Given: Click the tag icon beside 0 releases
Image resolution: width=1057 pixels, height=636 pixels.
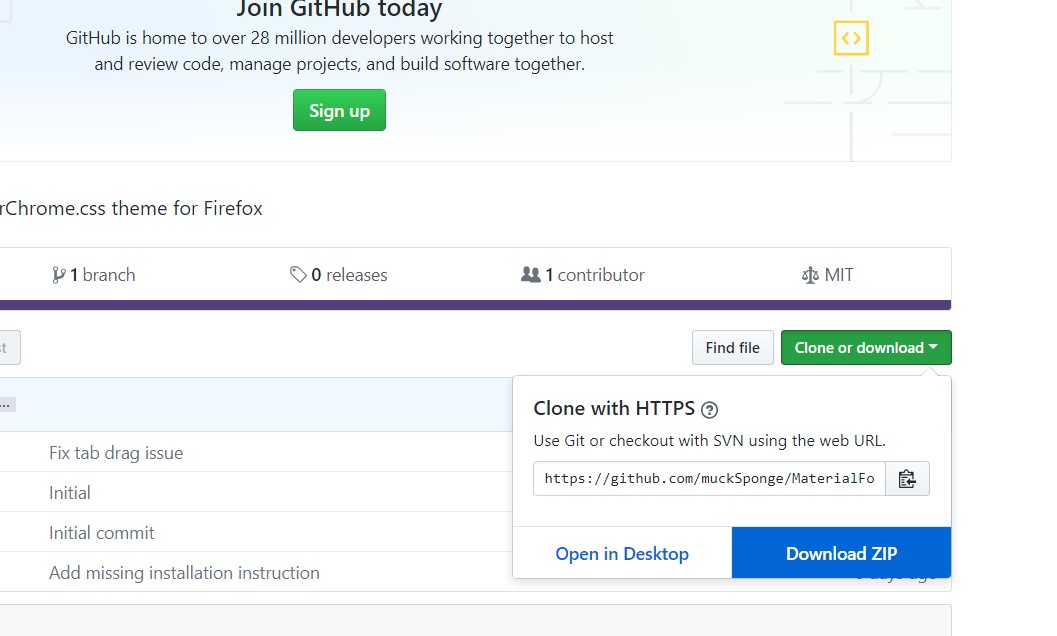Looking at the screenshot, I should point(298,274).
